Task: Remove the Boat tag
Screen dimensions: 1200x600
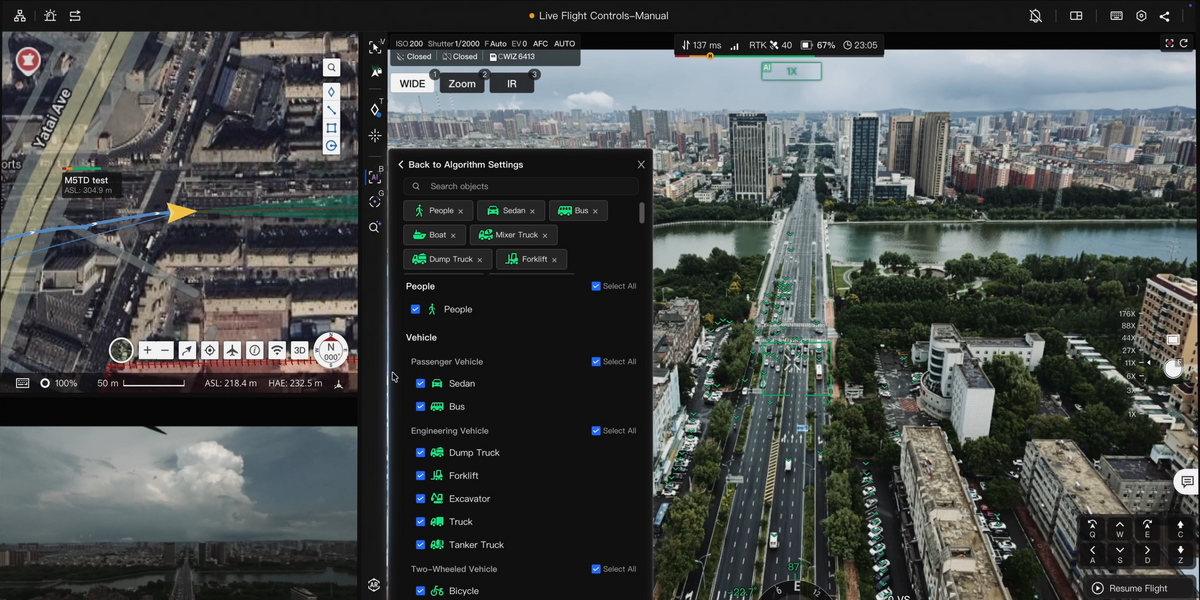Action: coord(453,235)
